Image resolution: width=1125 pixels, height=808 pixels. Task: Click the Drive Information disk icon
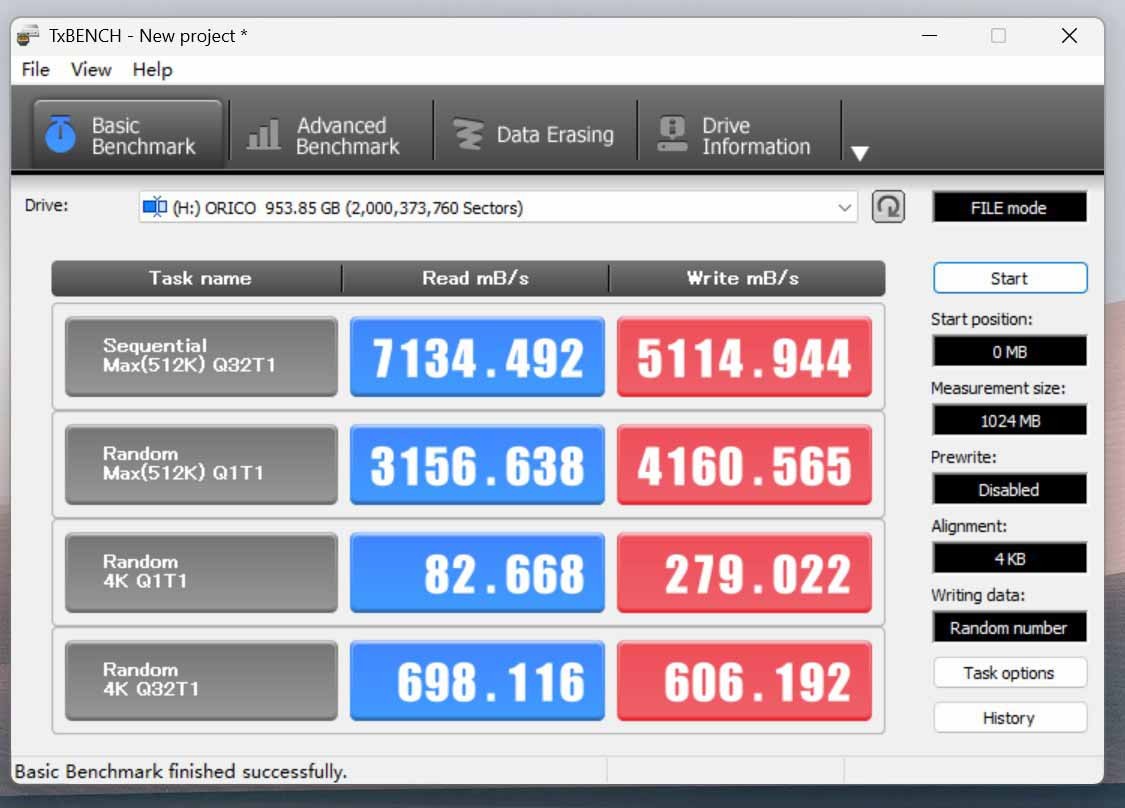click(x=672, y=134)
